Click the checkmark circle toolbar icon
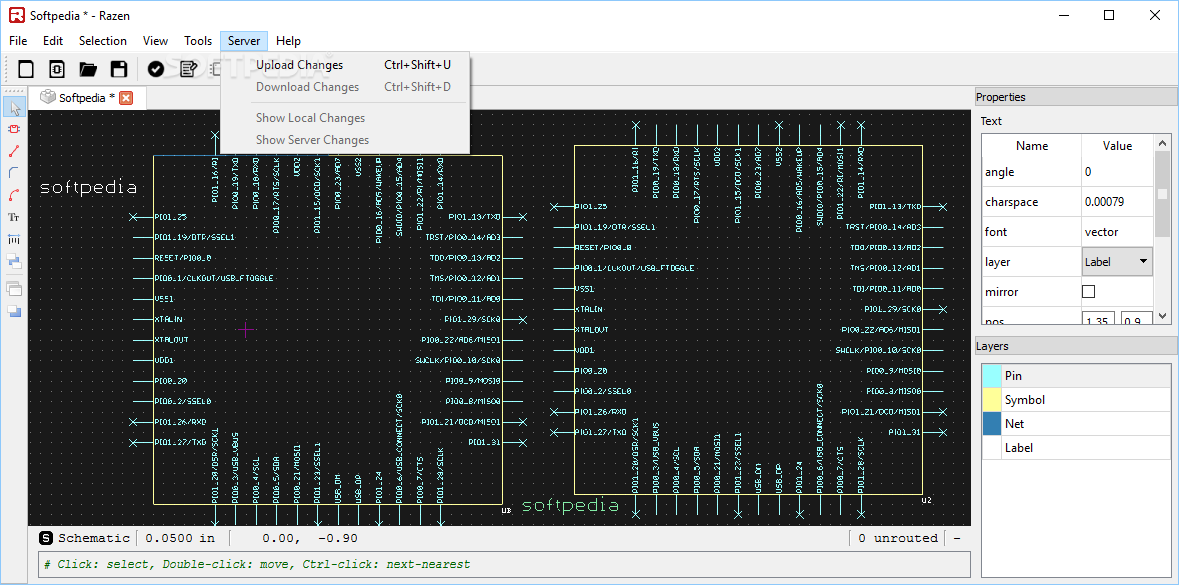1179x585 pixels. pos(156,69)
